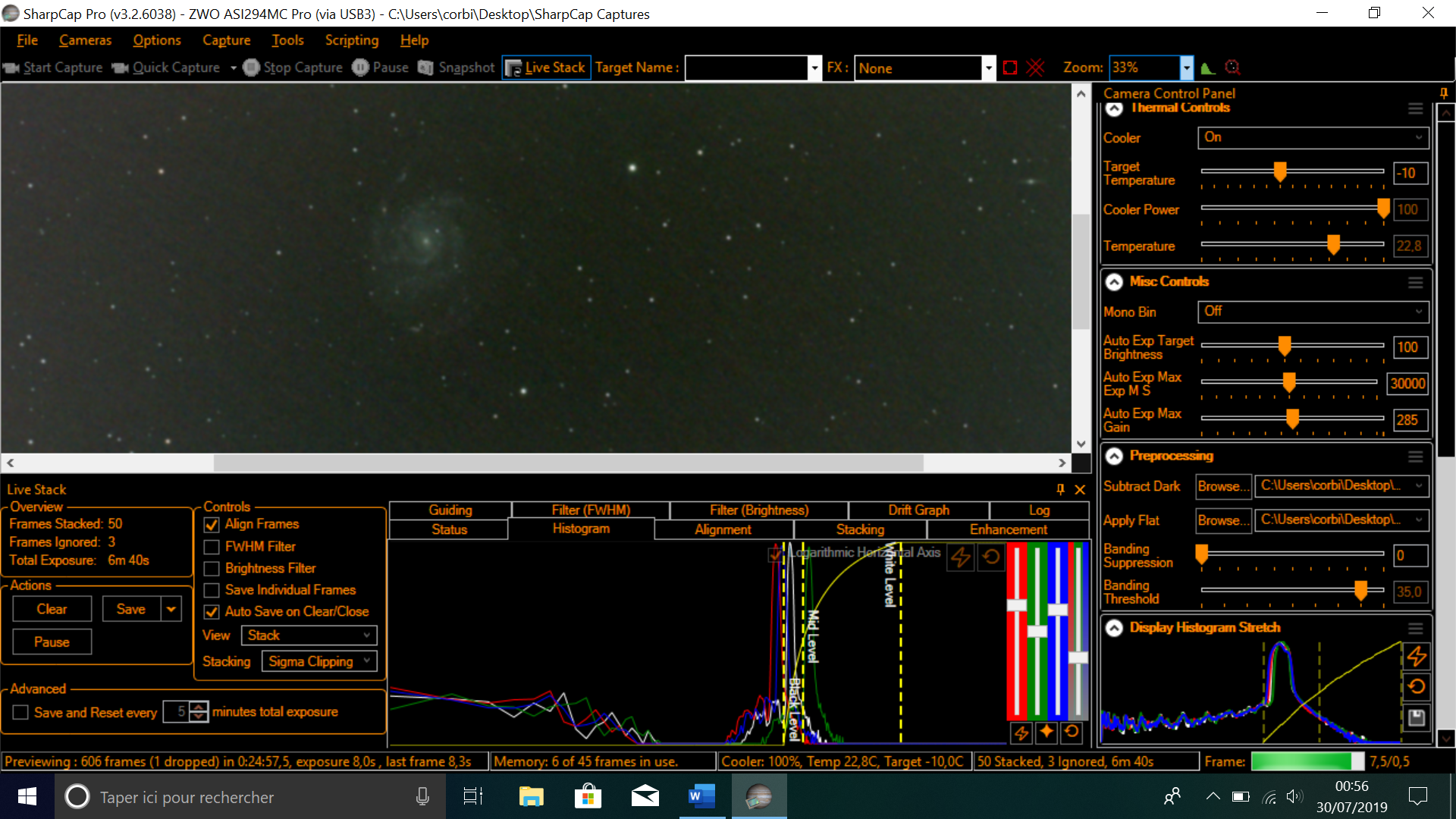Screen dimensions: 1456x819
Task: Close the Live Stack panel
Action: coord(1080,489)
